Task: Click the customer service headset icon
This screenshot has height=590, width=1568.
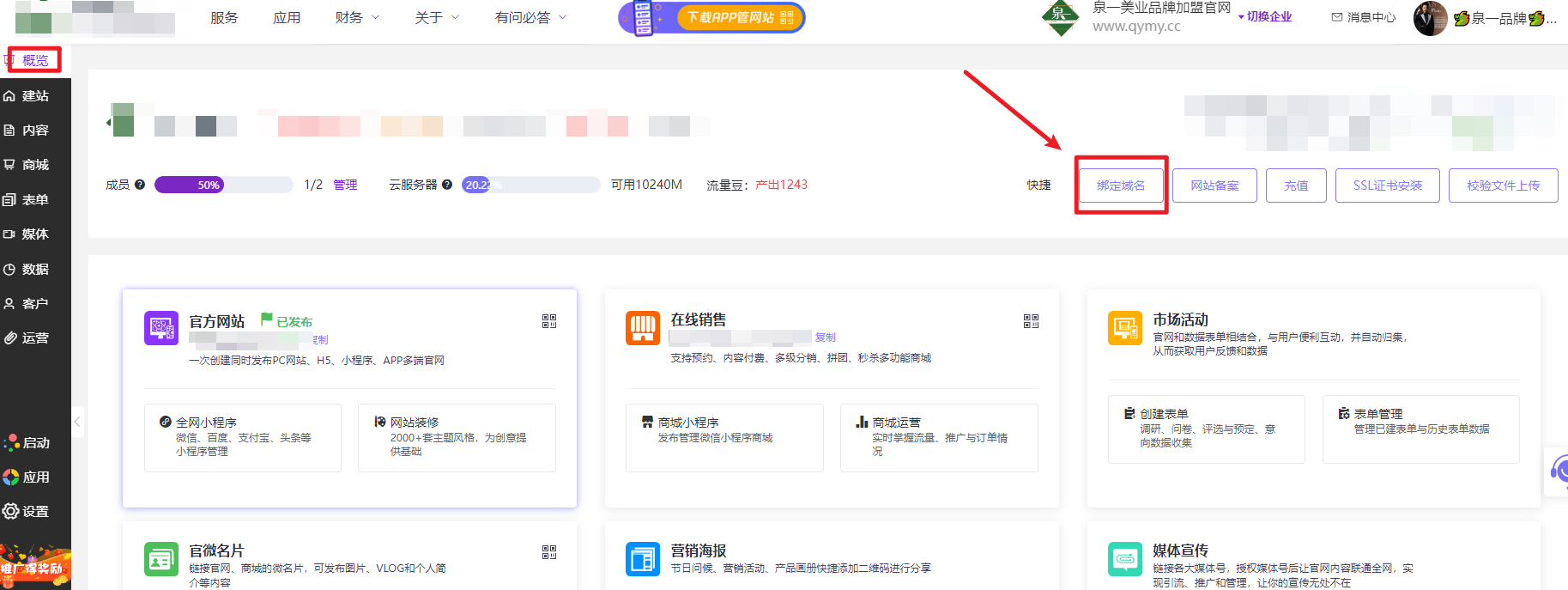Action: tap(1559, 471)
